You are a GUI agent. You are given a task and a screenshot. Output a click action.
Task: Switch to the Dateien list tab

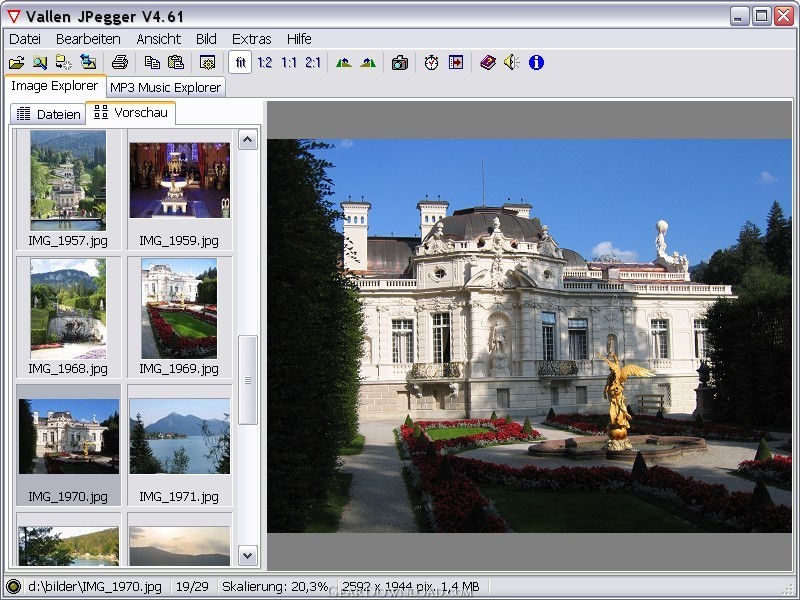point(48,114)
